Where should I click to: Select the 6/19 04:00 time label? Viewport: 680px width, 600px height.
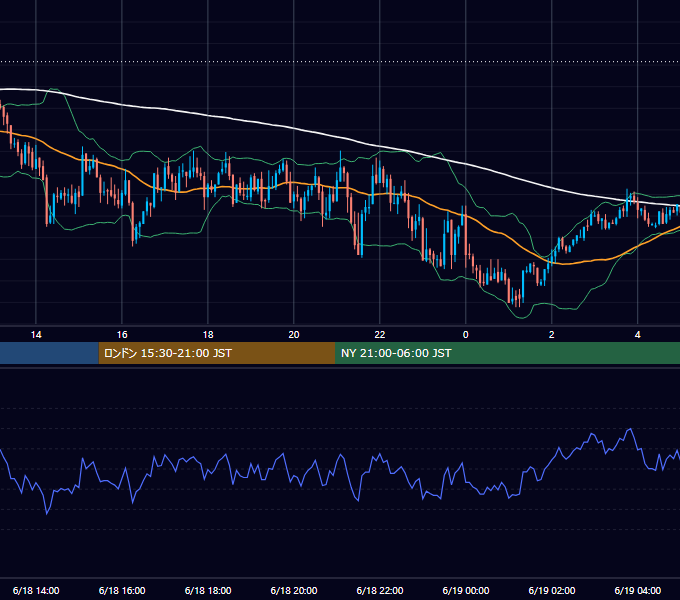click(x=638, y=590)
